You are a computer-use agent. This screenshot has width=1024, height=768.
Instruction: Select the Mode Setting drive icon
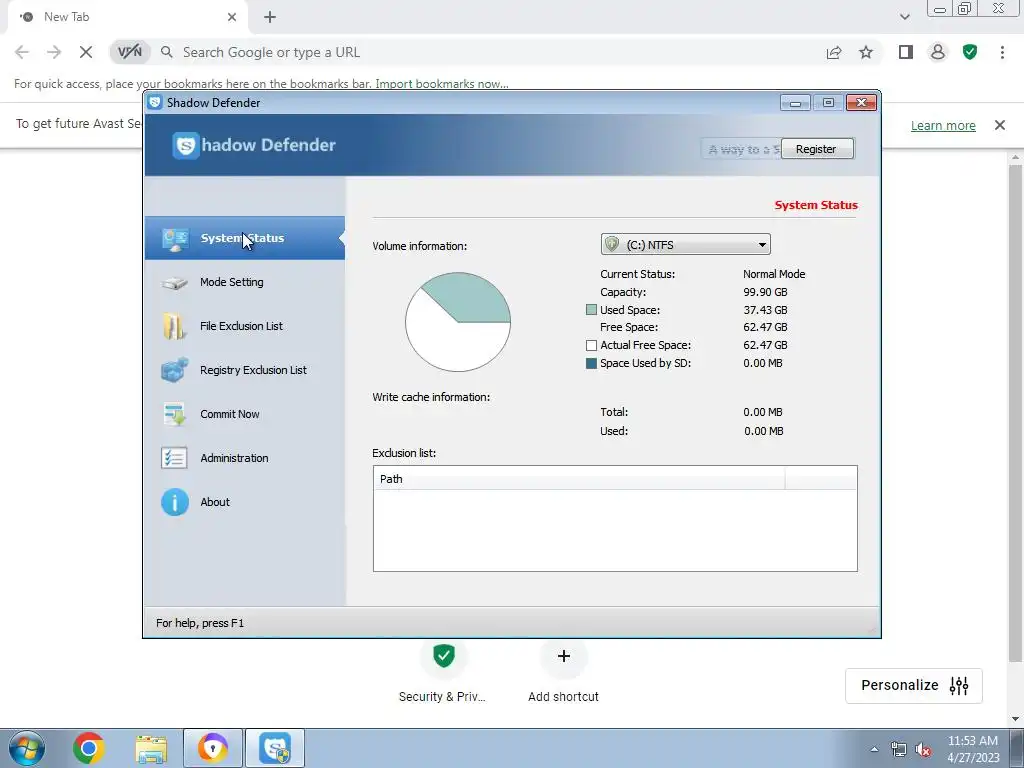pyautogui.click(x=175, y=283)
